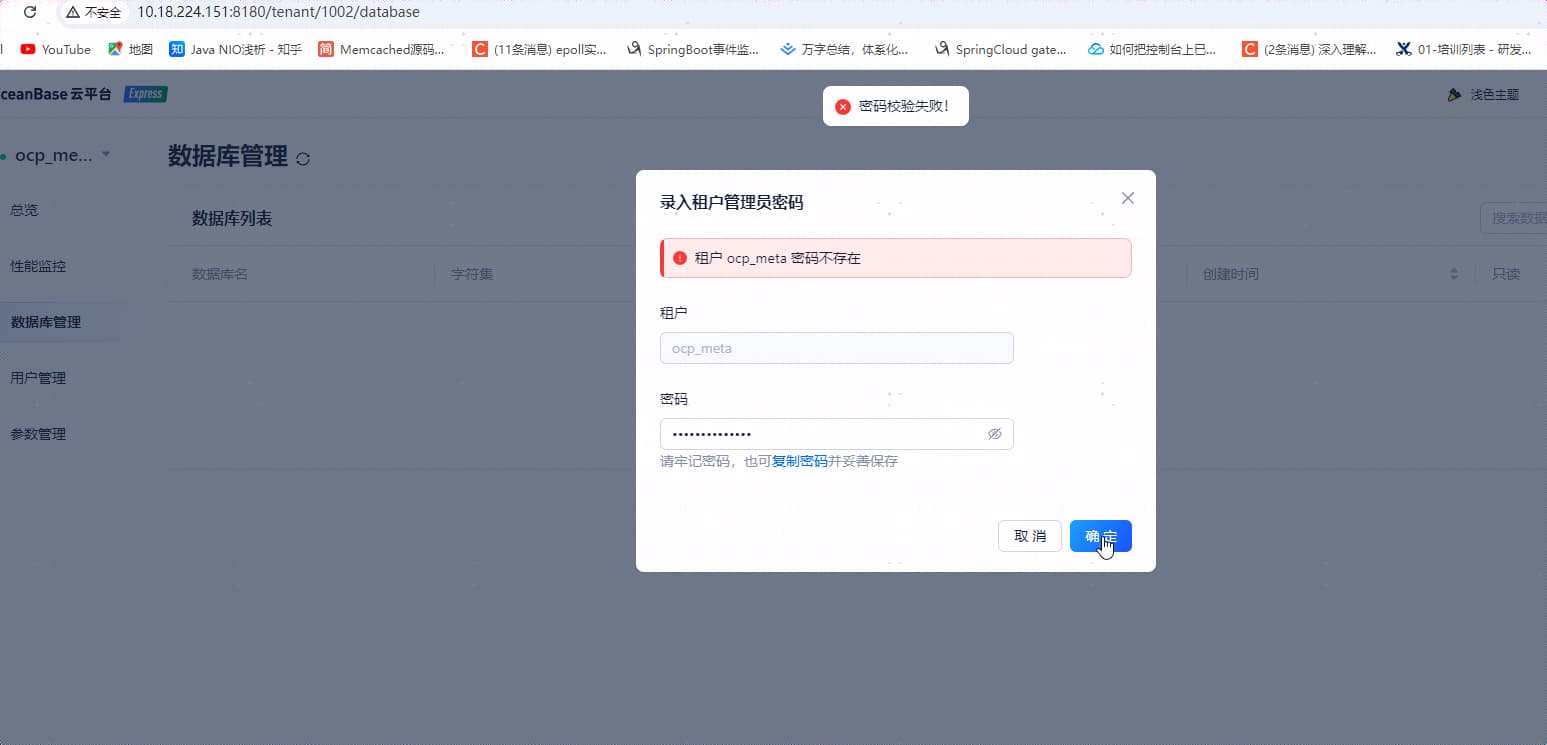The height and width of the screenshot is (745, 1547).
Task: Click the red error icon in the alert banner
Action: (680, 258)
